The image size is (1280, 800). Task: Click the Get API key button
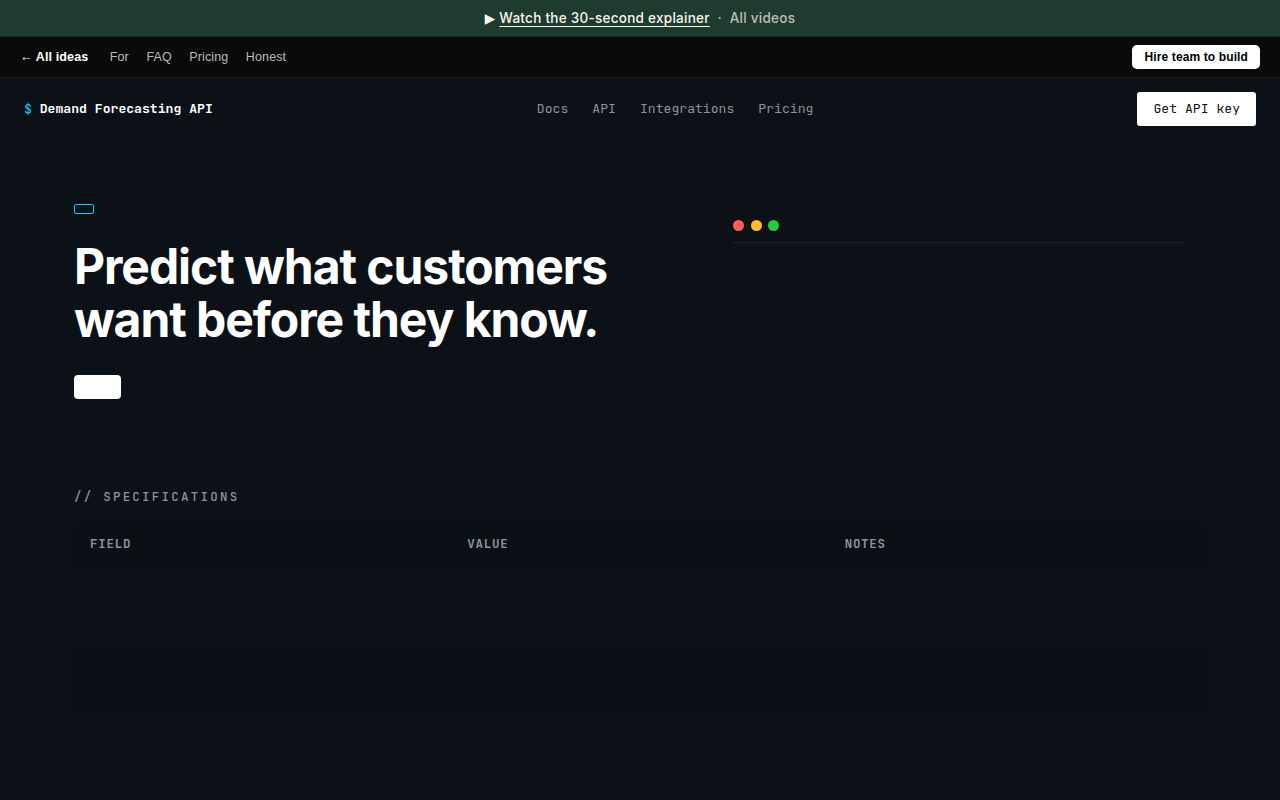(x=1196, y=109)
